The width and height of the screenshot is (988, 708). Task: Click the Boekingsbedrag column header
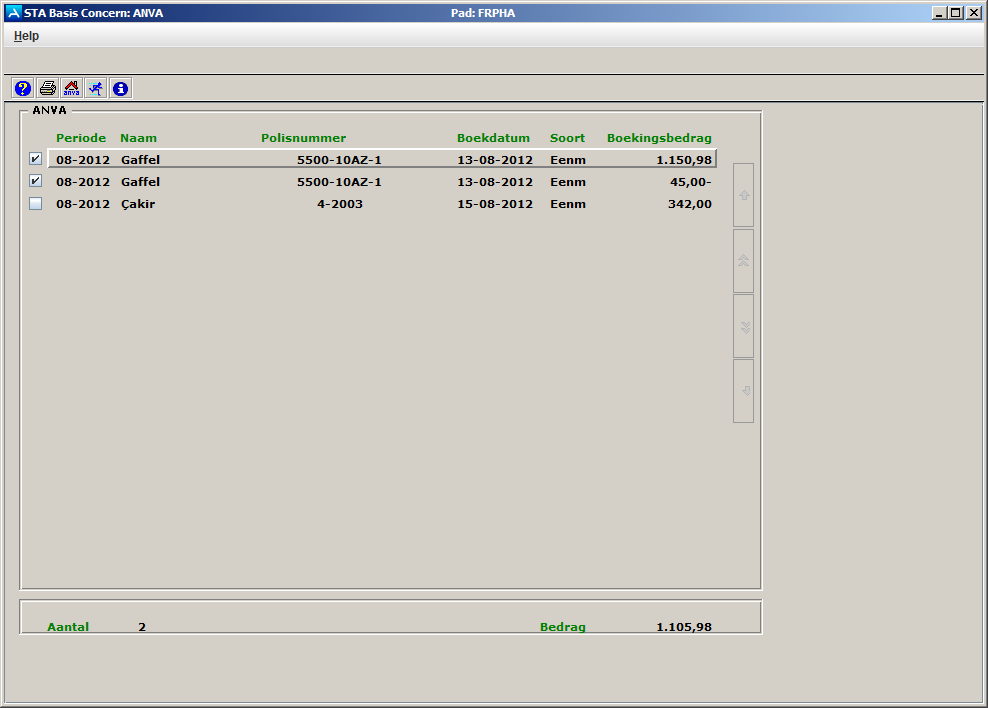[659, 138]
